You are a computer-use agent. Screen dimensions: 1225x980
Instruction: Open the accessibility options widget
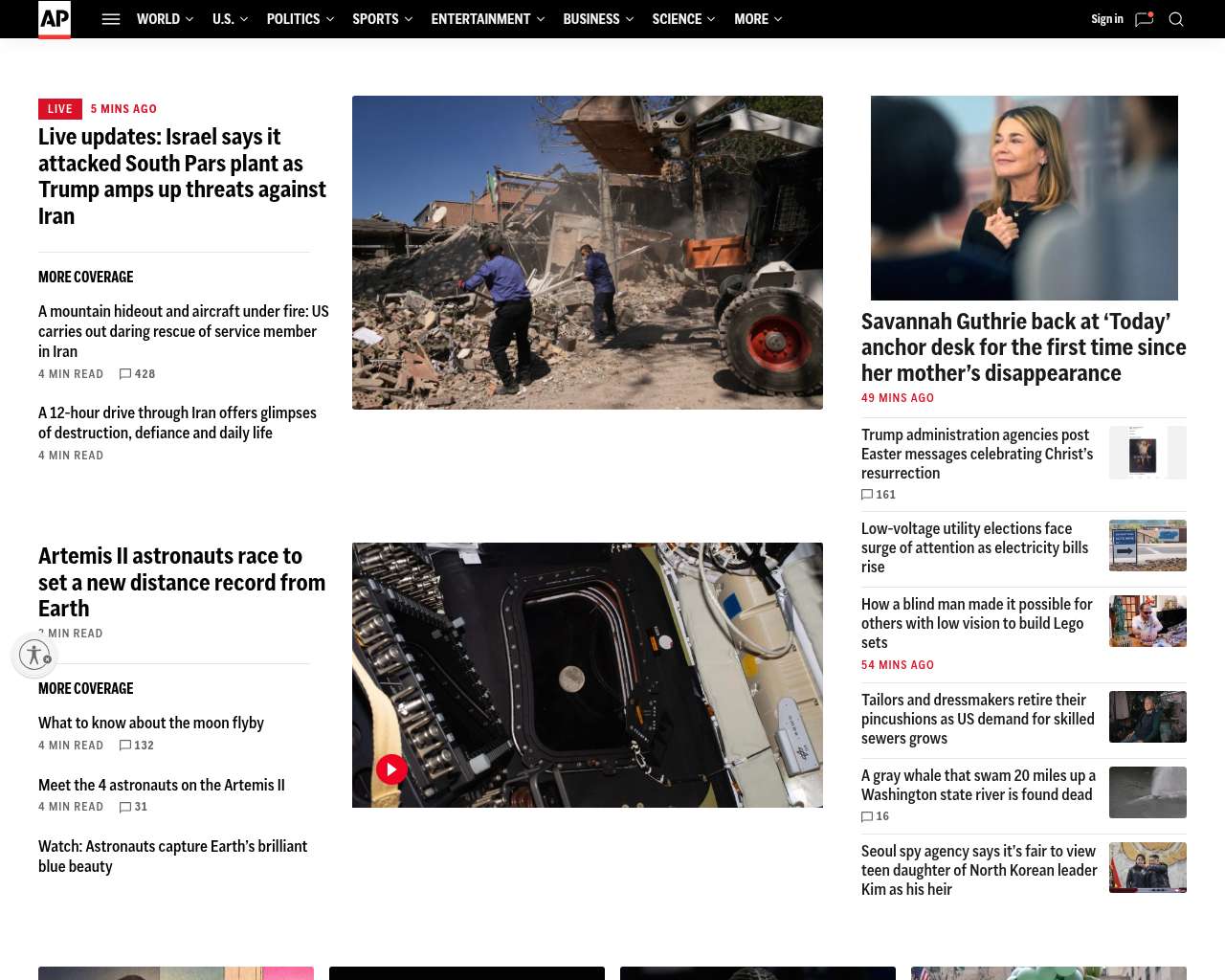pos(34,655)
